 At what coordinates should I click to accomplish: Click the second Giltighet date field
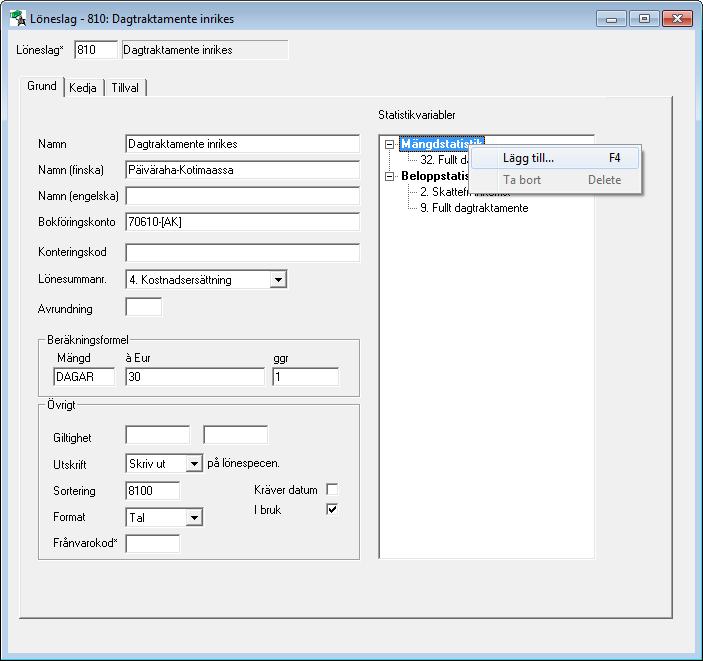coord(235,435)
